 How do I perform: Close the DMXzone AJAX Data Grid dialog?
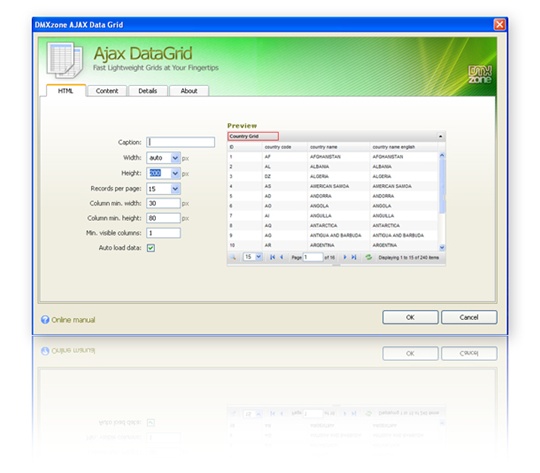499,24
